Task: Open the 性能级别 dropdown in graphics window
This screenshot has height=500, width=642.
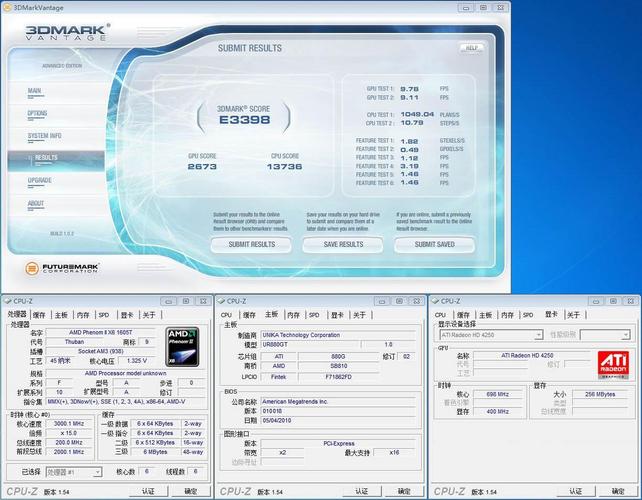Action: [605, 335]
